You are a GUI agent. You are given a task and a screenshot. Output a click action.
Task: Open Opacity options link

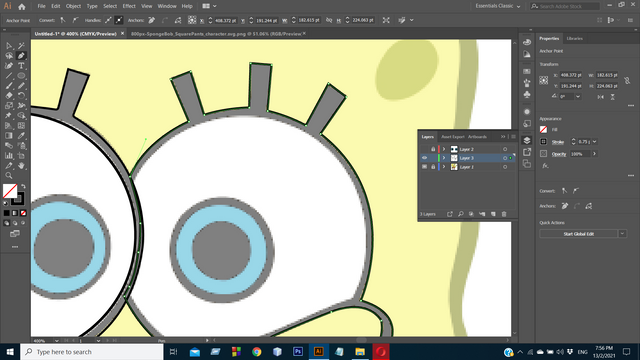(x=559, y=154)
